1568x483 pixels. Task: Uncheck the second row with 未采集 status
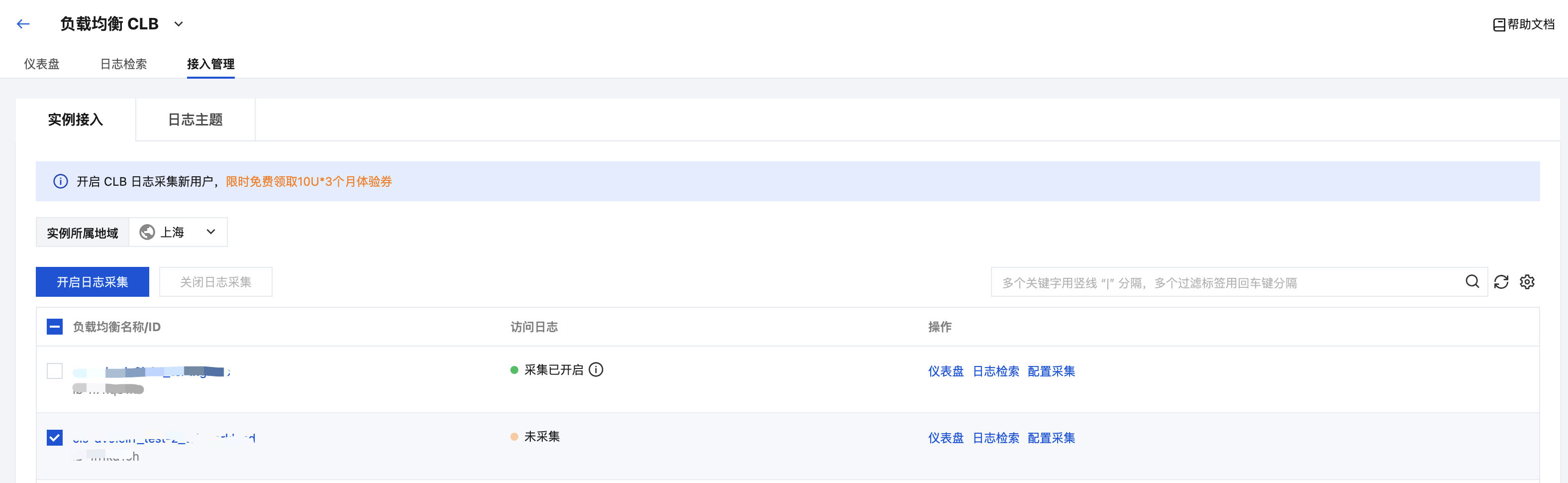pyautogui.click(x=55, y=437)
